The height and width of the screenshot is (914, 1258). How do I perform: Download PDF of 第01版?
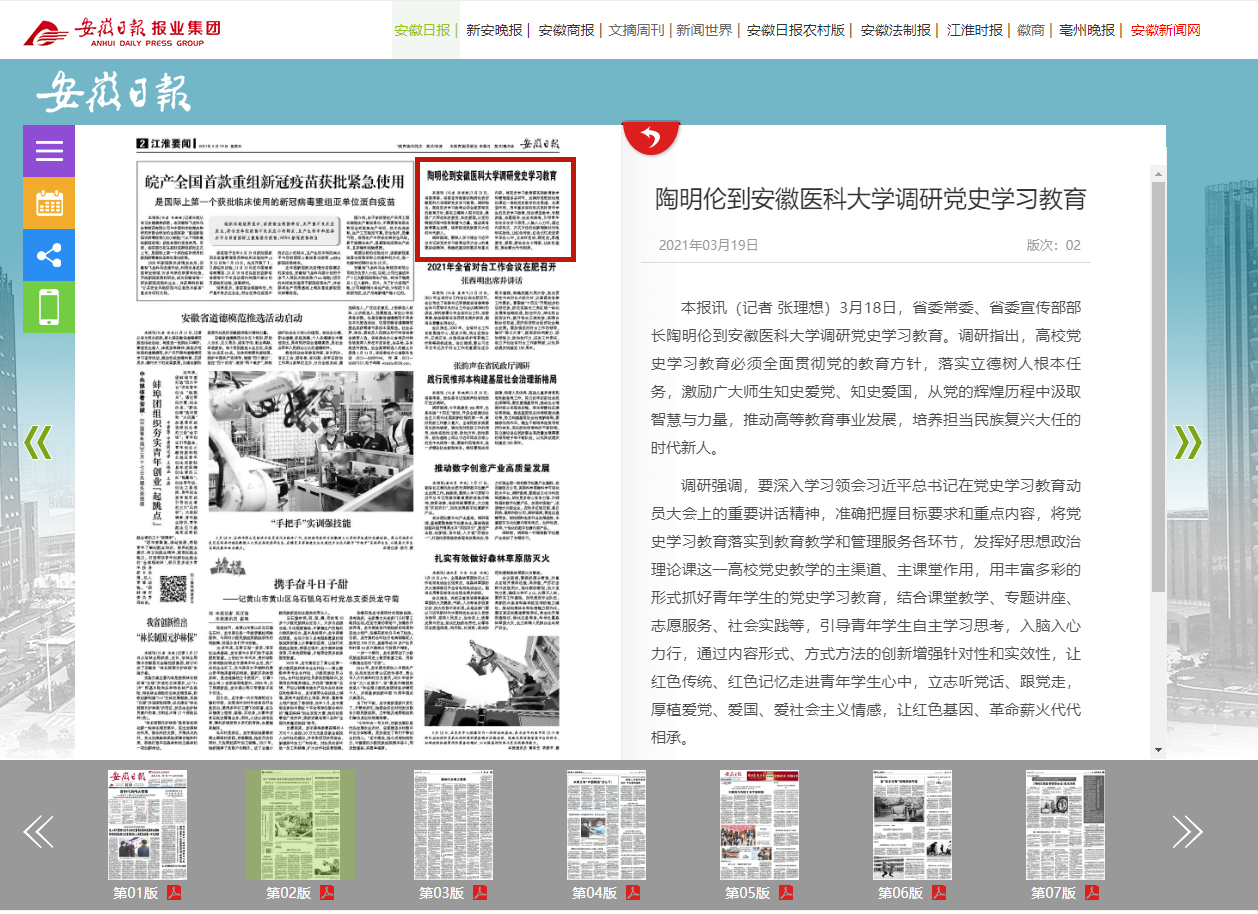point(173,893)
